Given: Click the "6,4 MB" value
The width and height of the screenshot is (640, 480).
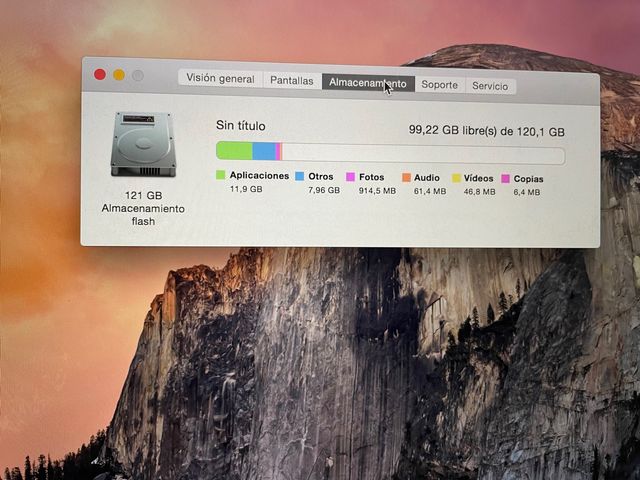Looking at the screenshot, I should (x=527, y=192).
